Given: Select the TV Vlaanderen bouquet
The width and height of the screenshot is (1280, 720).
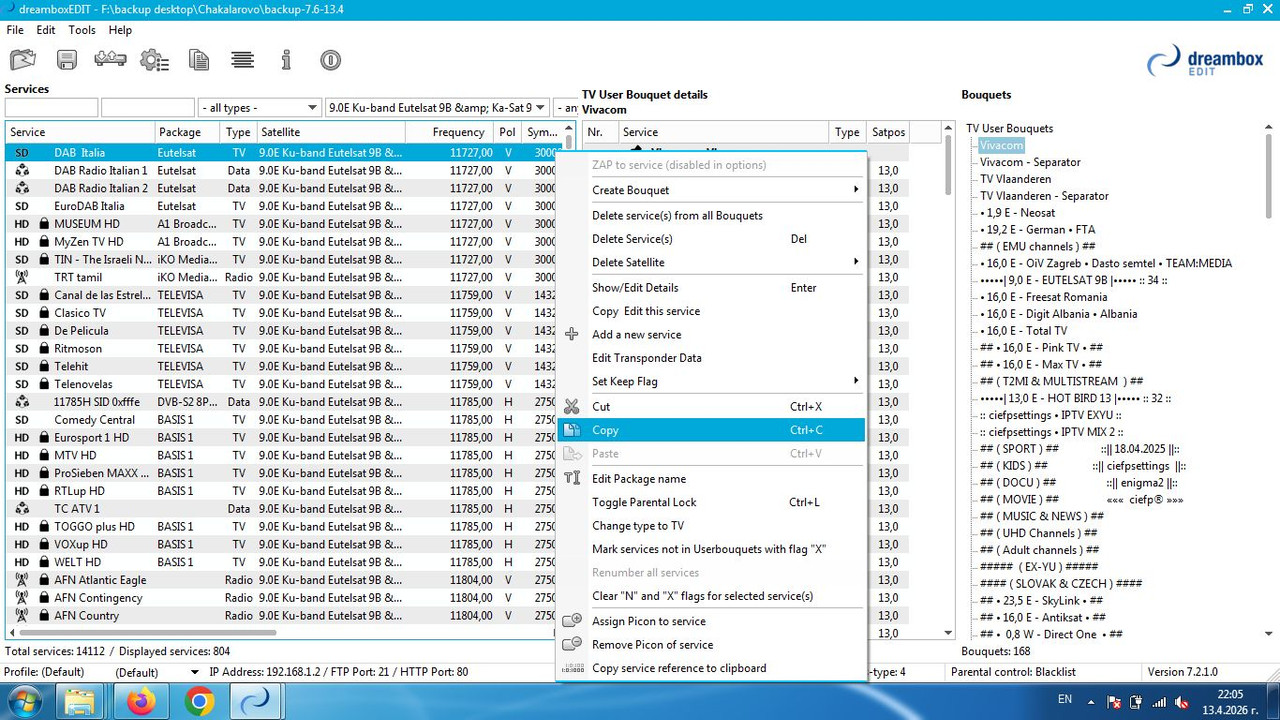Looking at the screenshot, I should click(x=1015, y=179).
